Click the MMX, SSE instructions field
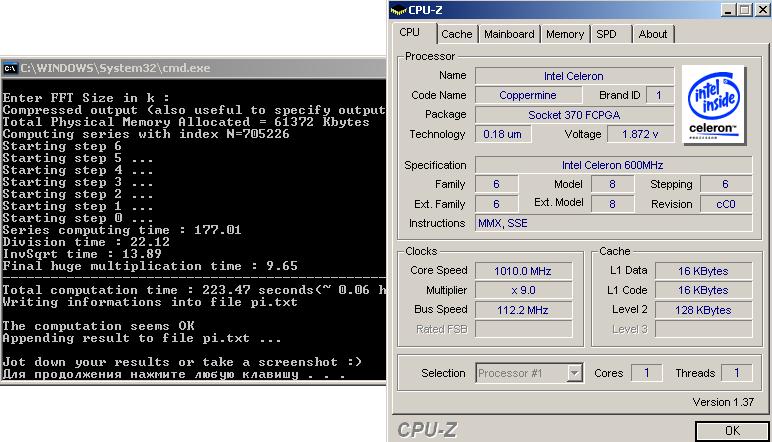This screenshot has width=772, height=442. pos(613,223)
